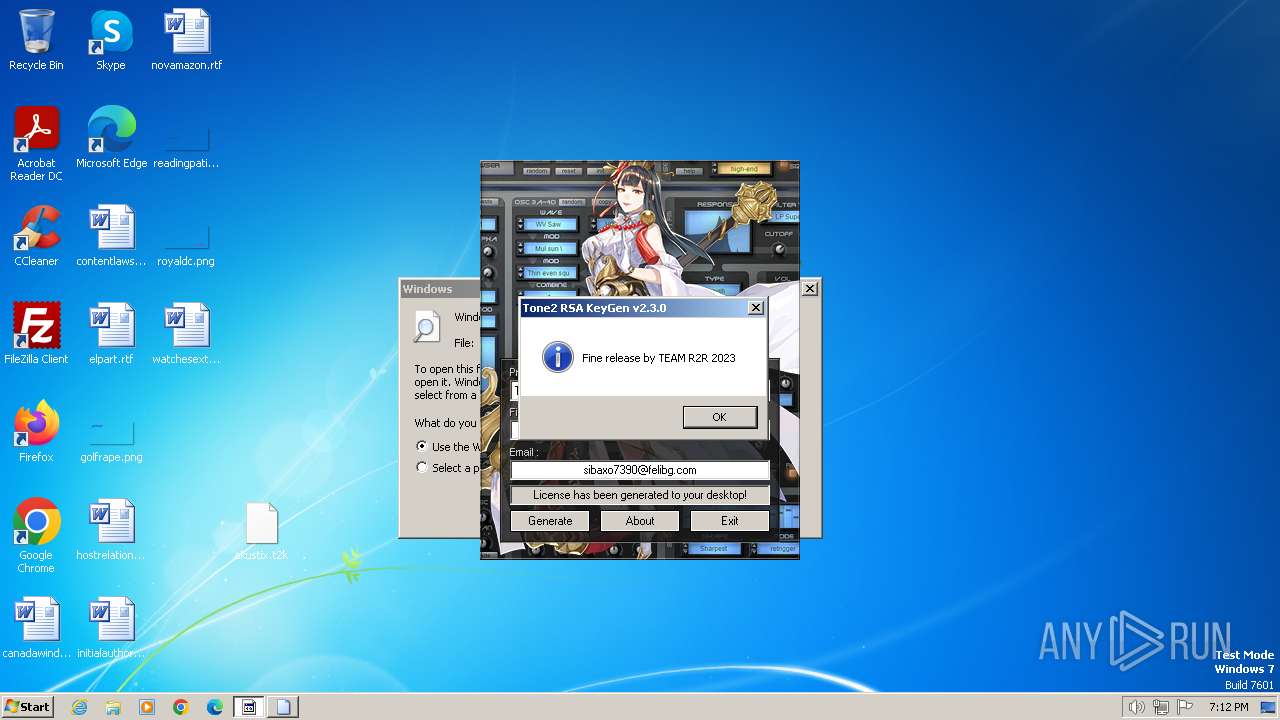1280x720 pixels.
Task: Launch the Skype desktop shortcut
Action: tap(111, 40)
